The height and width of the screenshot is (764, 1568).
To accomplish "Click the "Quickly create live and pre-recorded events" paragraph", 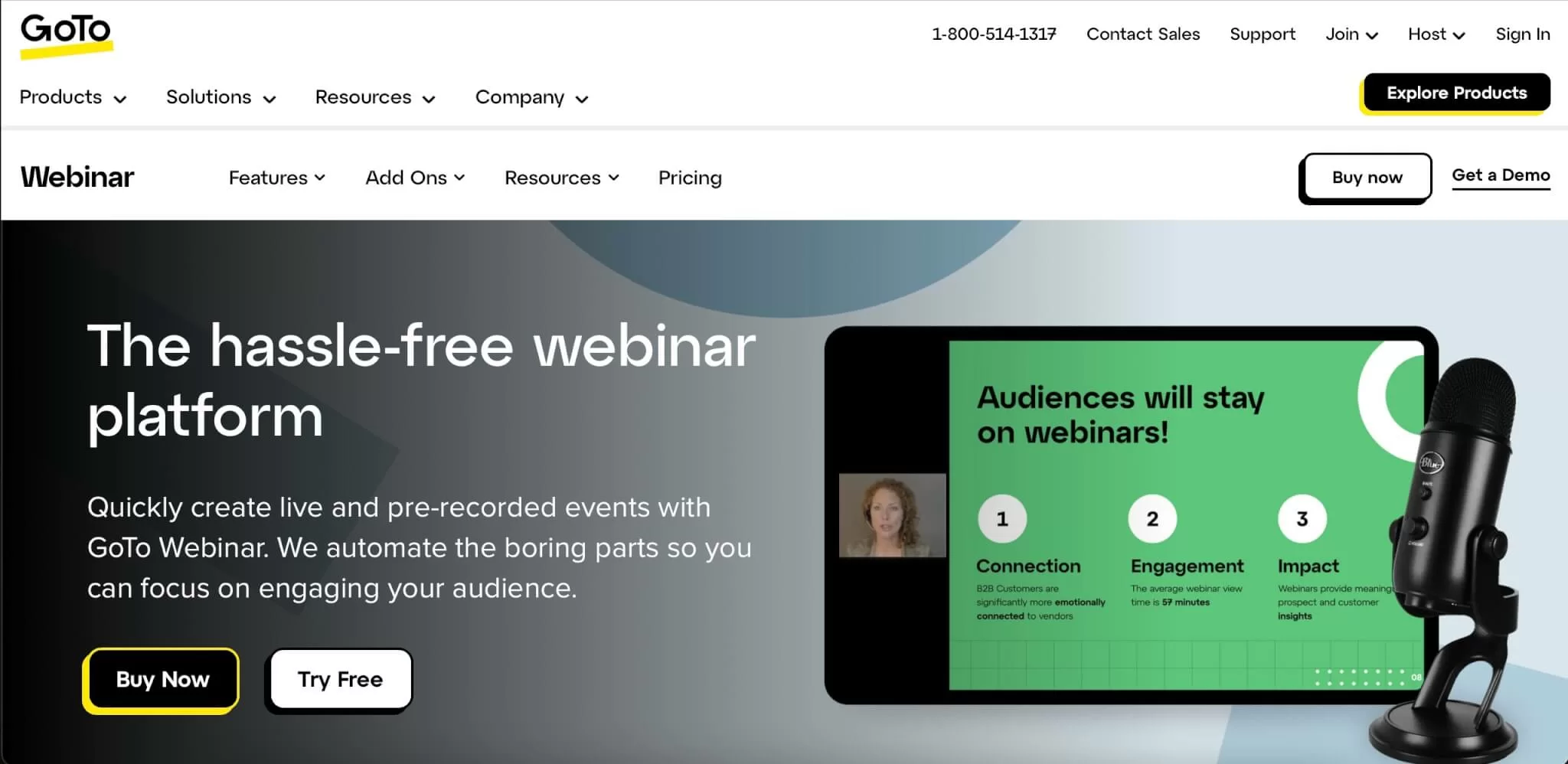I will point(420,547).
